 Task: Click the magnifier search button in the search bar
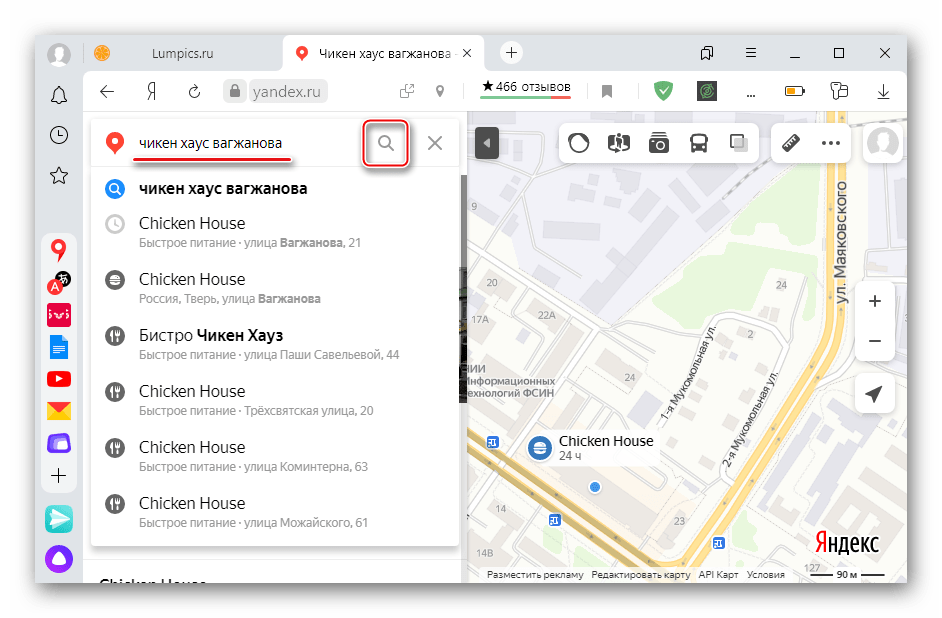pyautogui.click(x=386, y=143)
